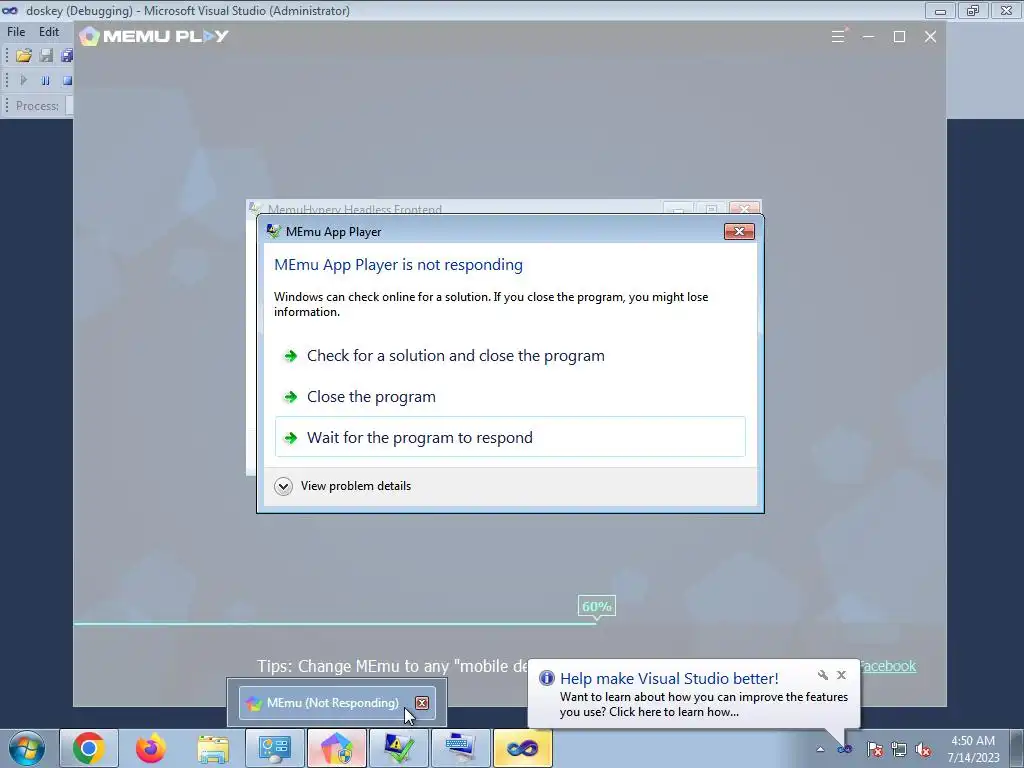Viewport: 1024px width, 768px height.
Task: Click the 60% loading progress marker
Action: click(596, 607)
